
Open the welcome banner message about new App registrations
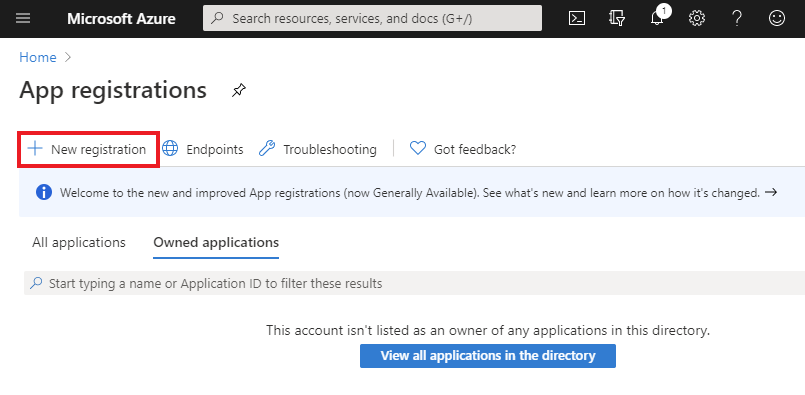(x=410, y=193)
